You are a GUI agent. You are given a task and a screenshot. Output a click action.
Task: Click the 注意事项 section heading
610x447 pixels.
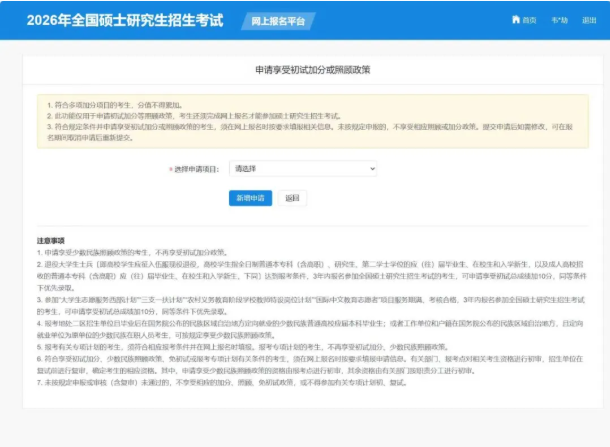coord(50,242)
